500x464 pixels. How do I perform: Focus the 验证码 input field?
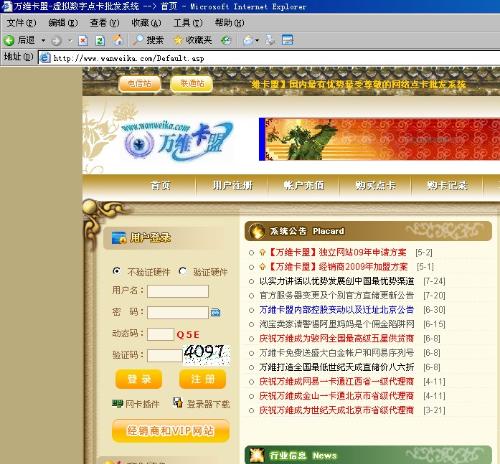pyautogui.click(x=165, y=355)
